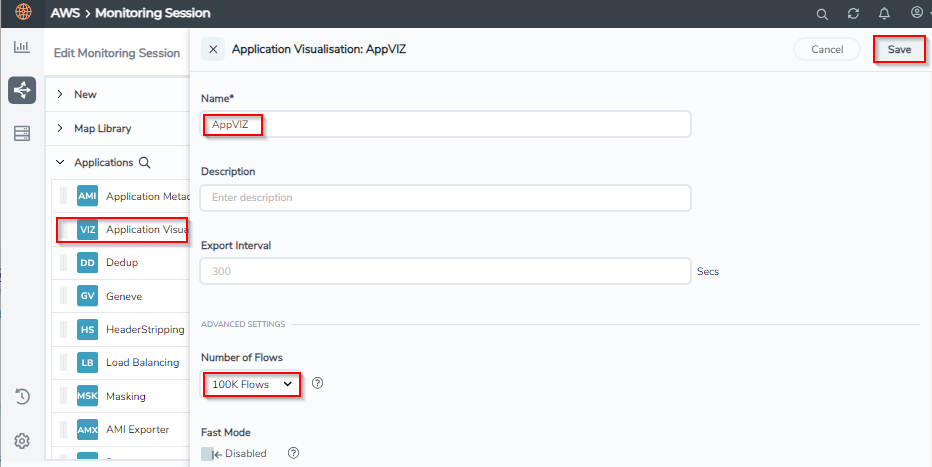Click the Edit Monitoring Session heading
This screenshot has width=932, height=467.
coord(116,53)
